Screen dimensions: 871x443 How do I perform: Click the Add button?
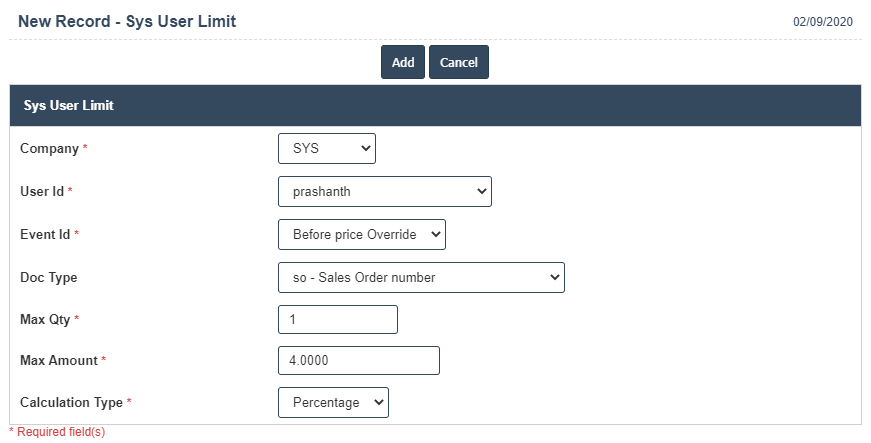tap(402, 62)
